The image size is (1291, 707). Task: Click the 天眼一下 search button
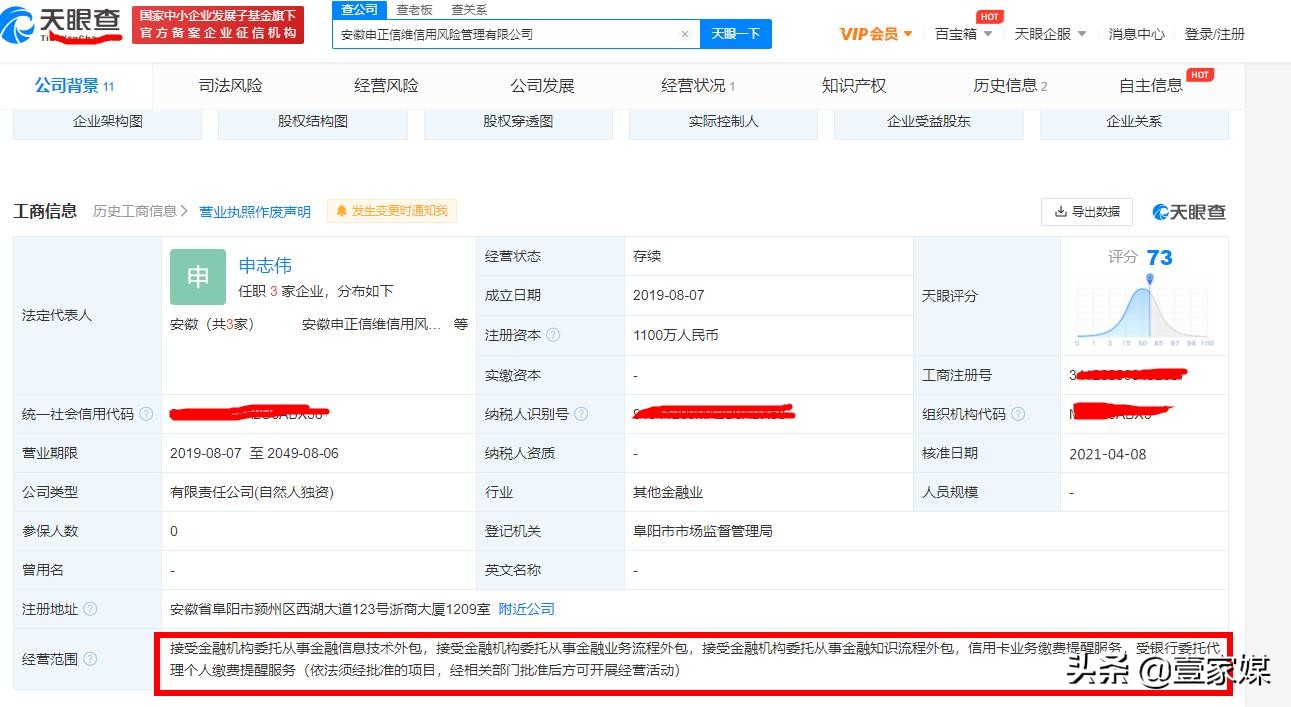[x=737, y=33]
